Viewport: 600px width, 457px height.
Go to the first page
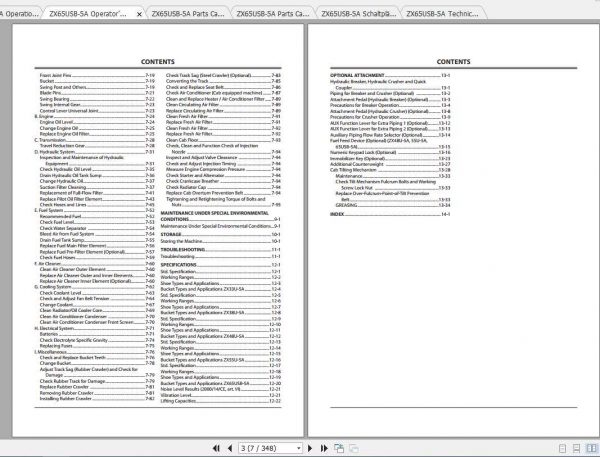(x=216, y=448)
